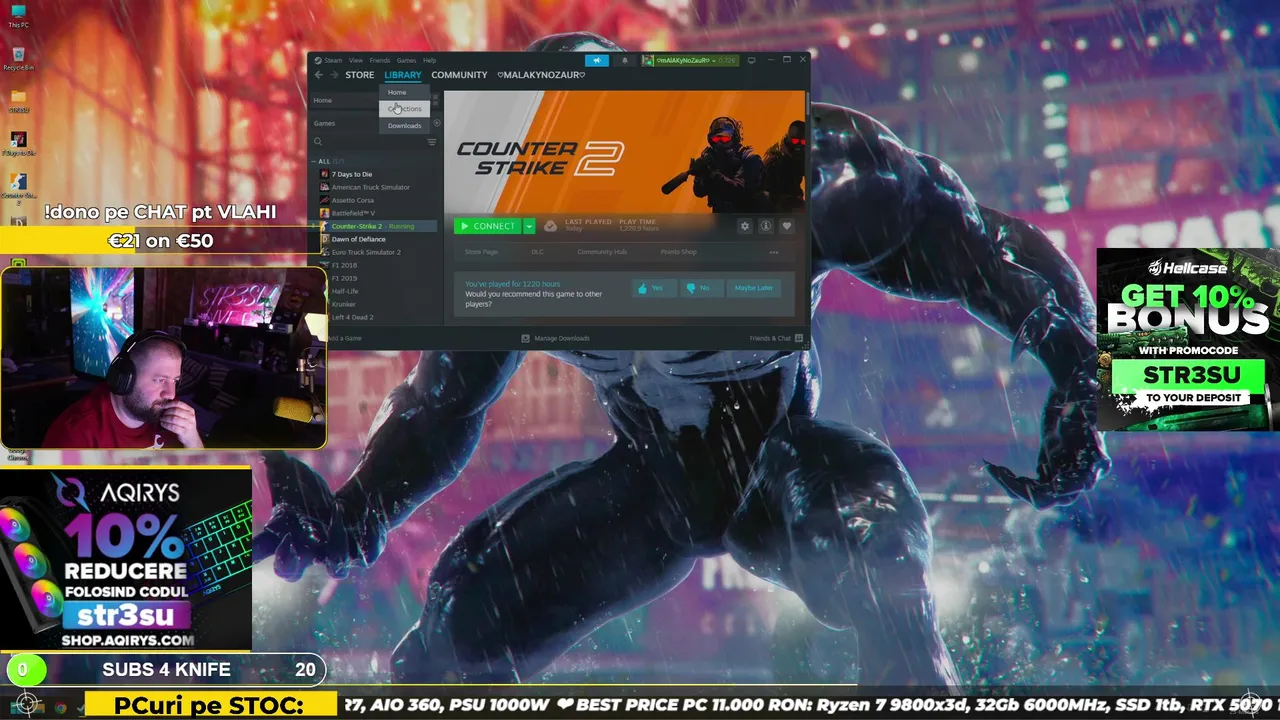Viewport: 1280px width, 720px height.
Task: Expand the CONNECT button dropdown arrow
Action: pyautogui.click(x=529, y=226)
